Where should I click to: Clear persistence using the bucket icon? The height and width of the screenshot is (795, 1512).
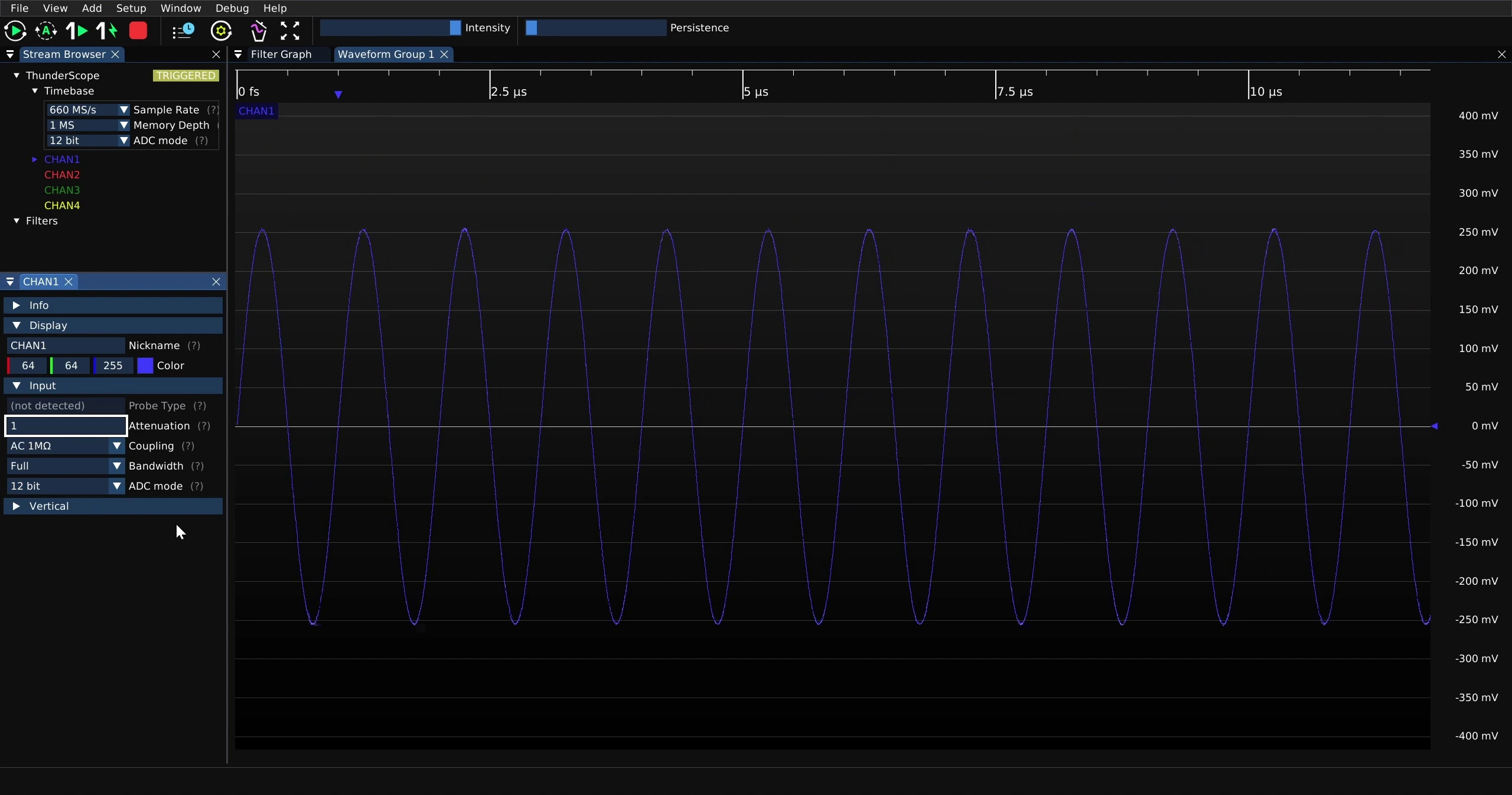(258, 31)
